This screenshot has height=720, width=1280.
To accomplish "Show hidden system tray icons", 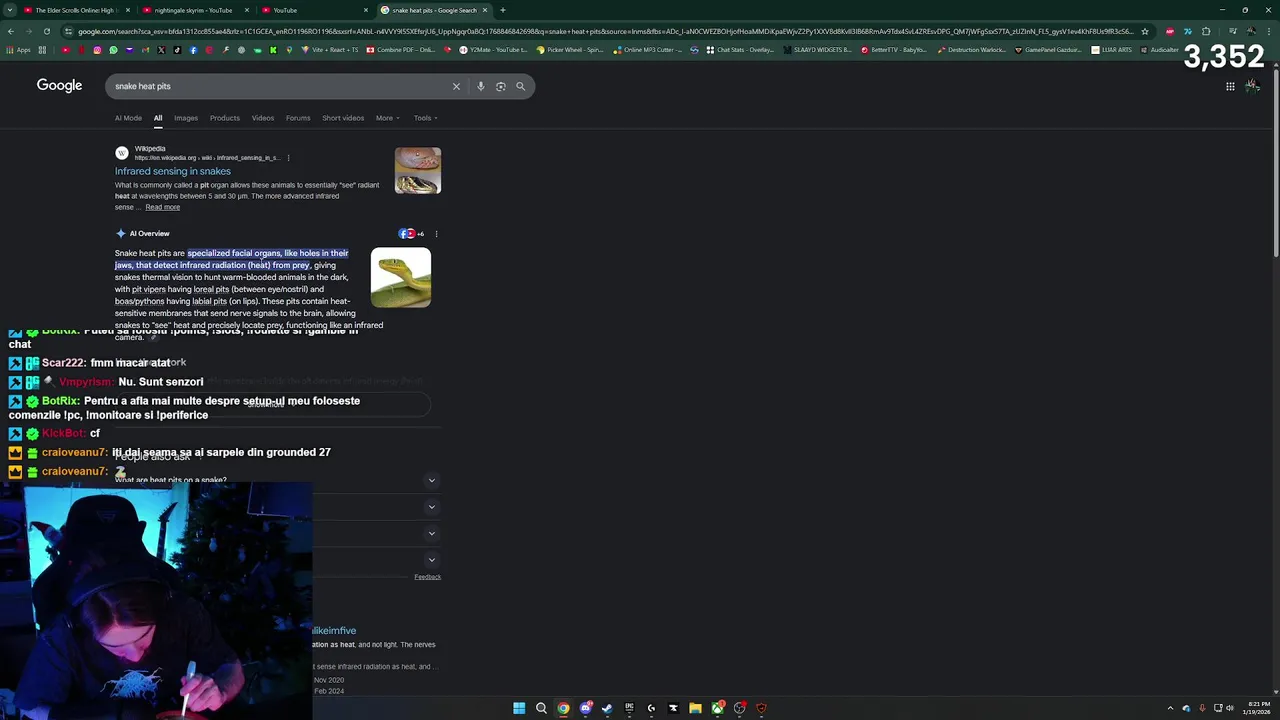I will click(1170, 708).
